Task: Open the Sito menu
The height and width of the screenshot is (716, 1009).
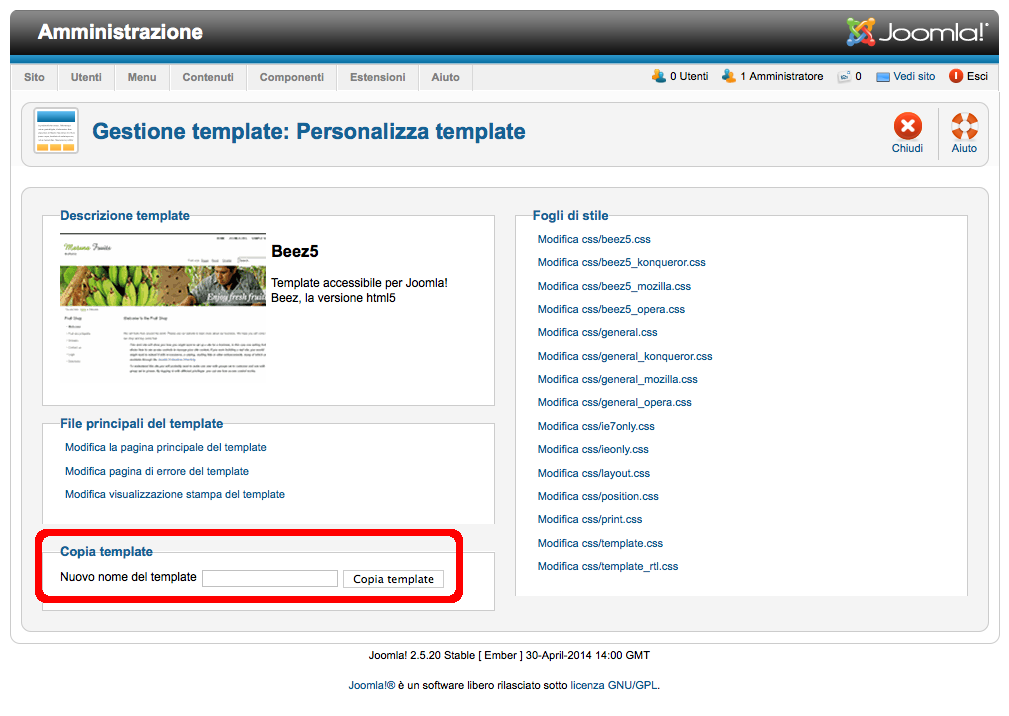Action: (34, 77)
